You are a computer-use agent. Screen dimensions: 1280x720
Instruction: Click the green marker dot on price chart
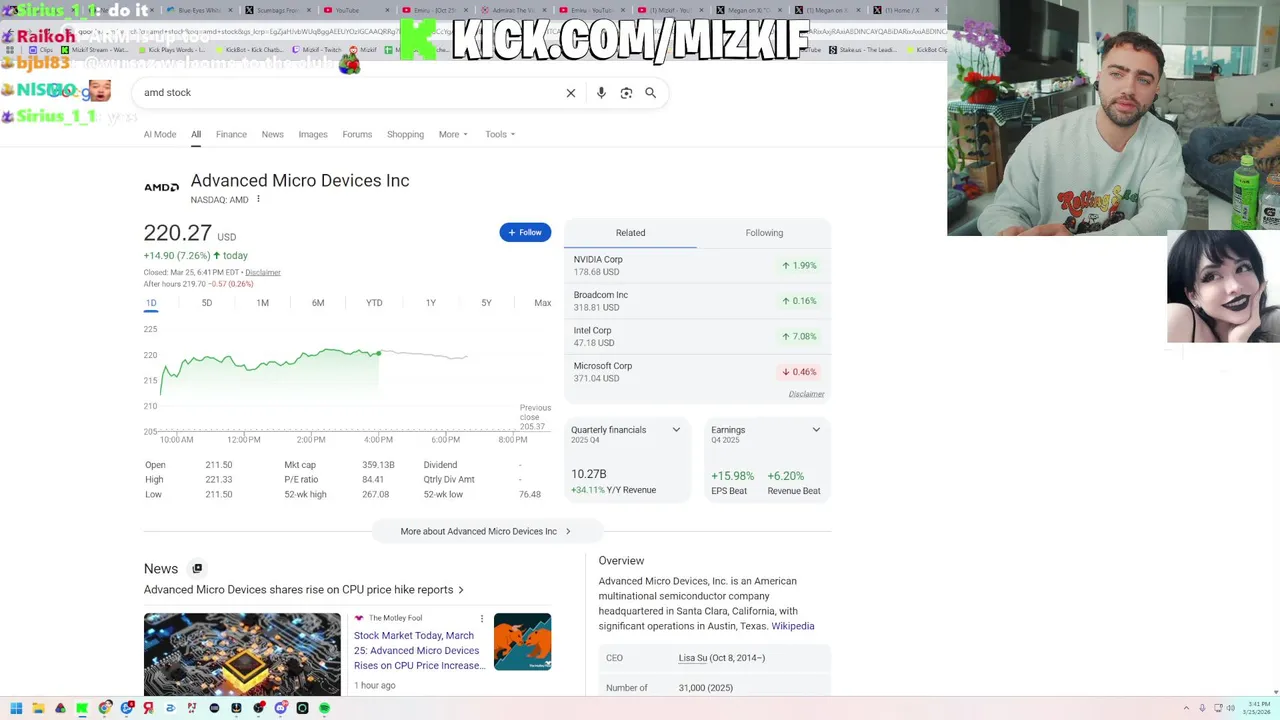pos(379,353)
